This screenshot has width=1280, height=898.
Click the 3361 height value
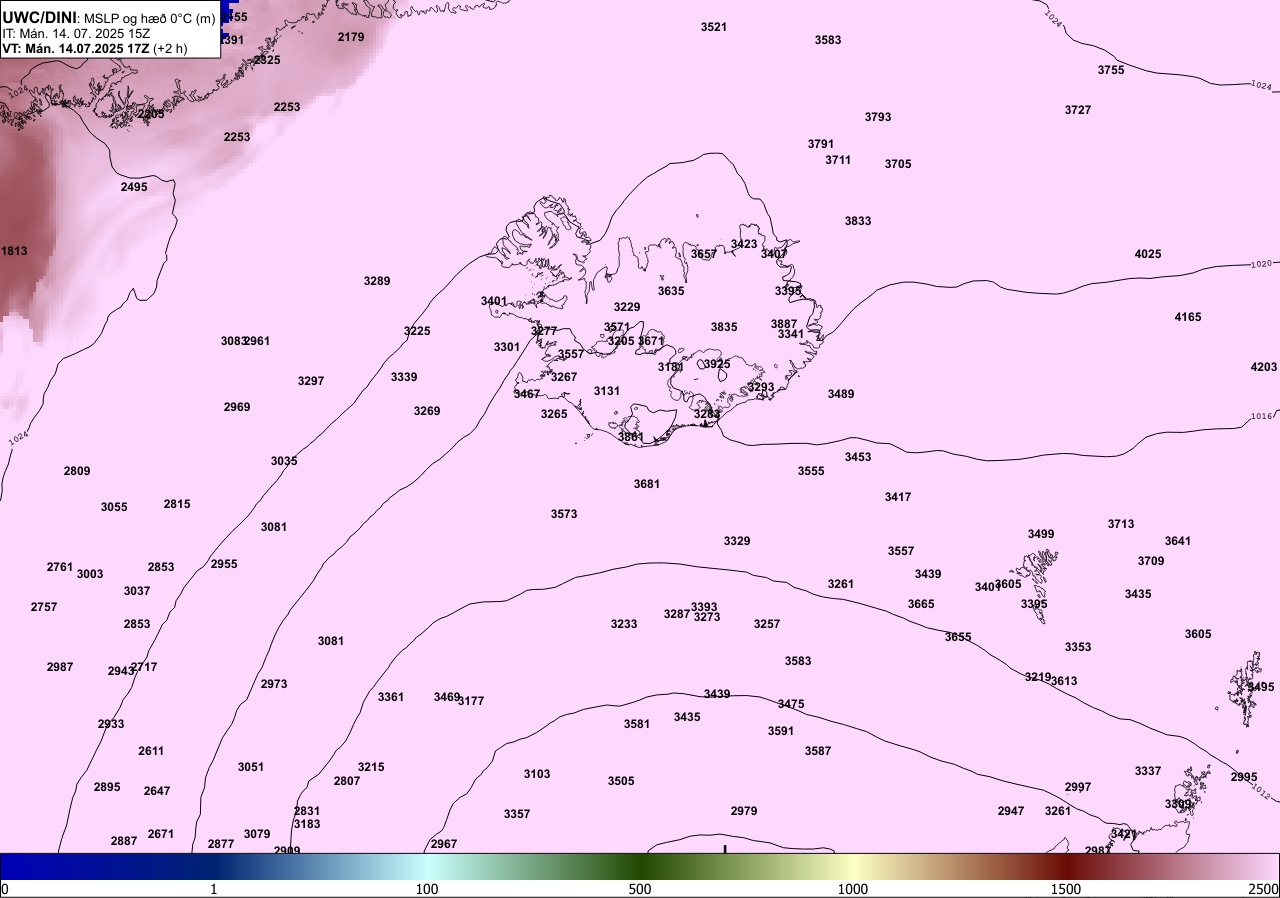(x=391, y=697)
